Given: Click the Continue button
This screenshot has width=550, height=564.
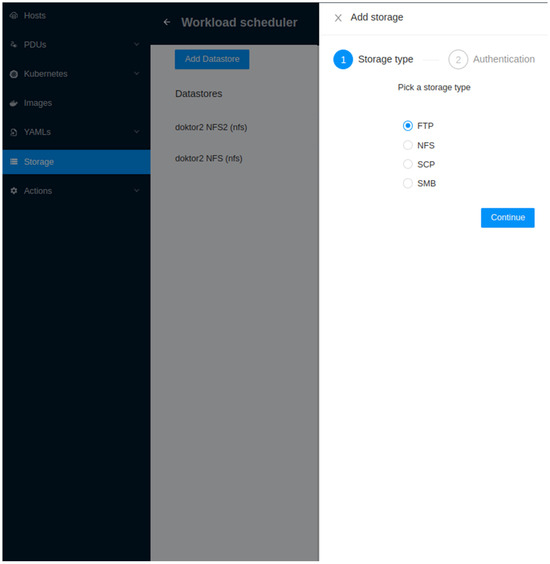Looking at the screenshot, I should (x=508, y=218).
